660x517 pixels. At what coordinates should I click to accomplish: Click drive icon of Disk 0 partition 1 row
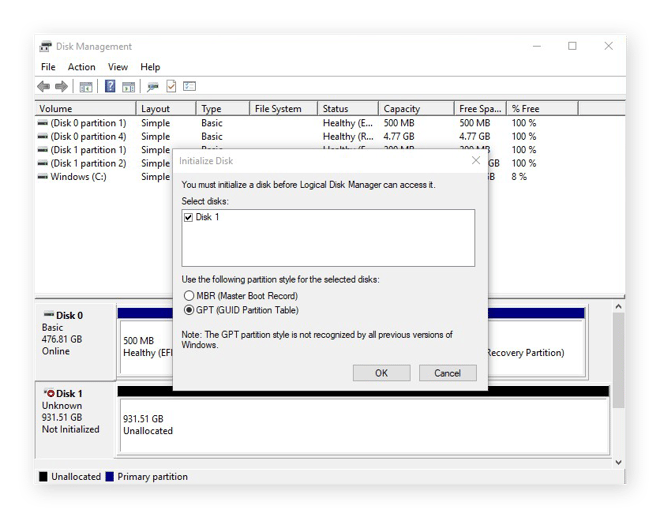pos(43,123)
